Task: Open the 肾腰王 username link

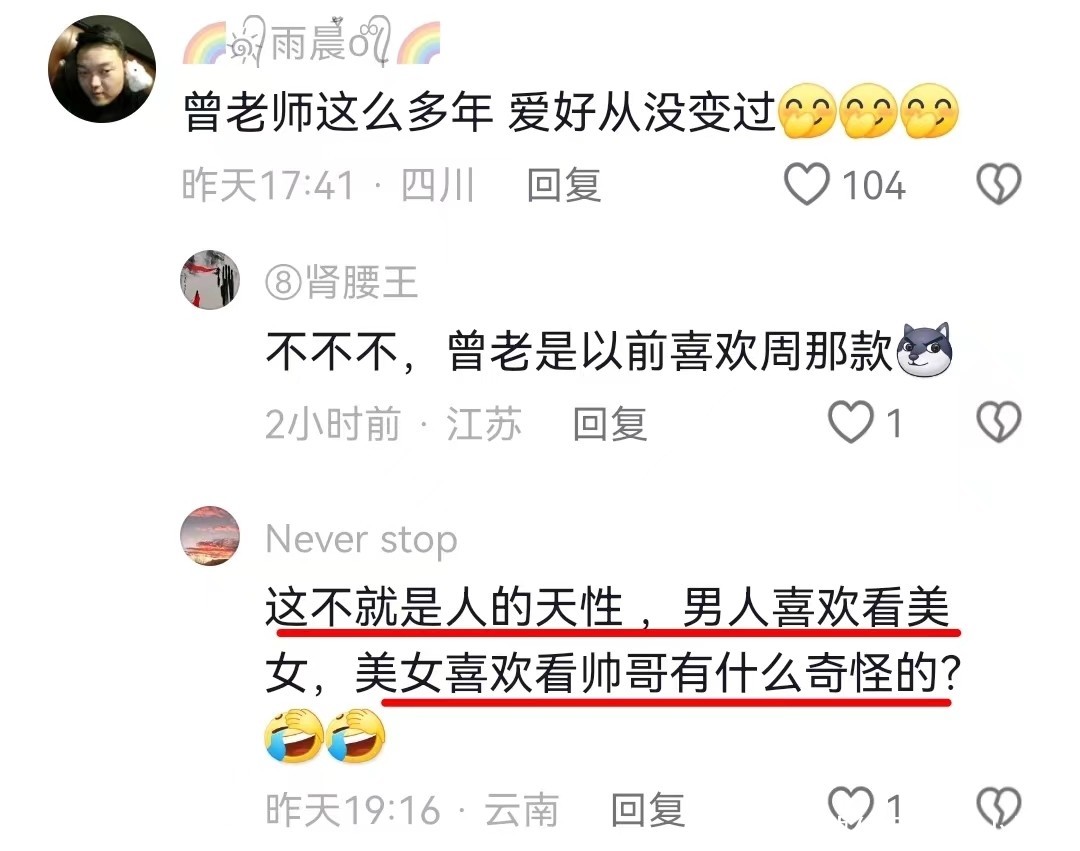Action: (342, 282)
